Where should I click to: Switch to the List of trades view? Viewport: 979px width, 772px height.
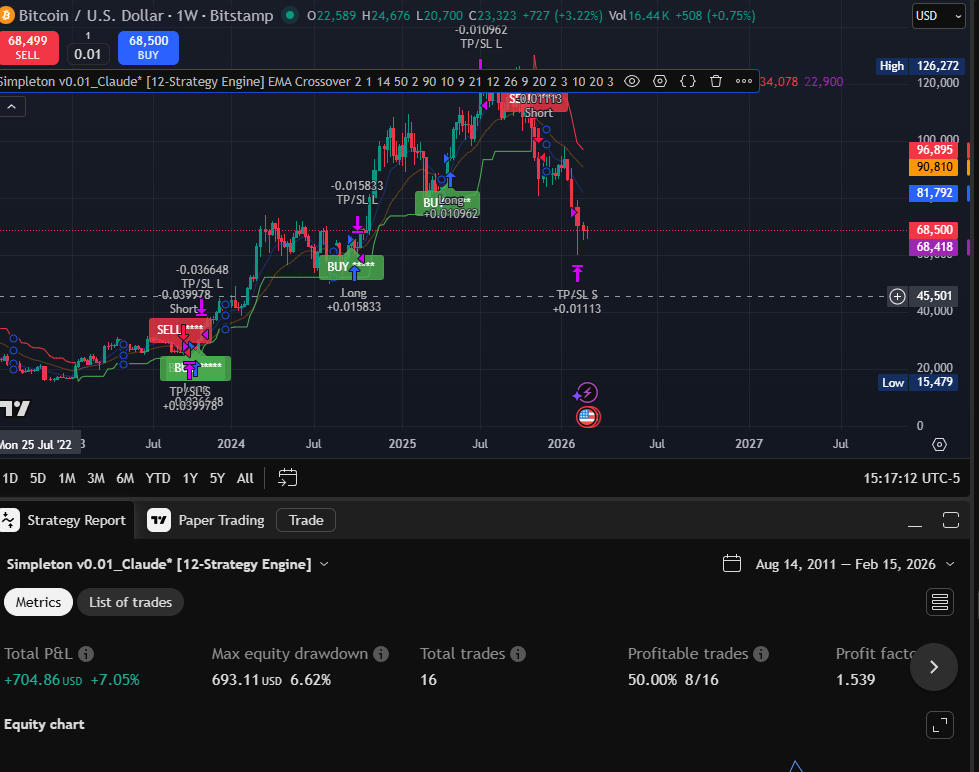tap(130, 602)
